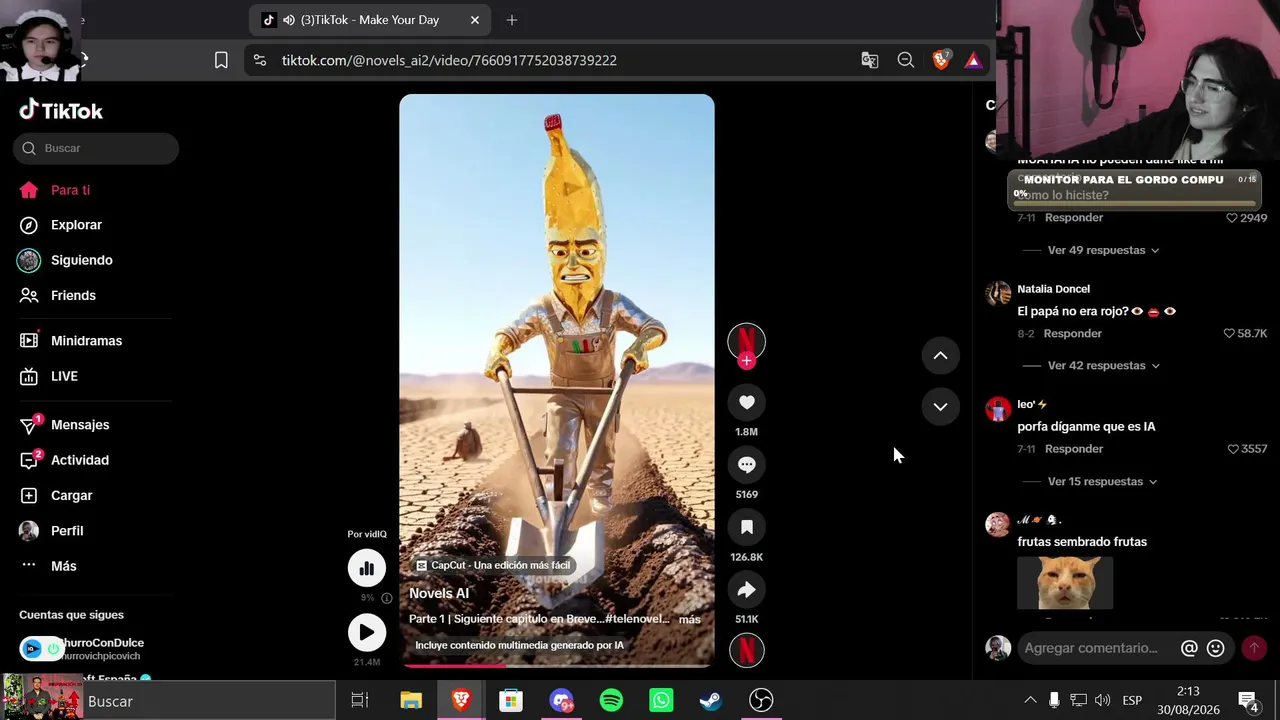Open a new browser tab with the plus button

pyautogui.click(x=512, y=20)
